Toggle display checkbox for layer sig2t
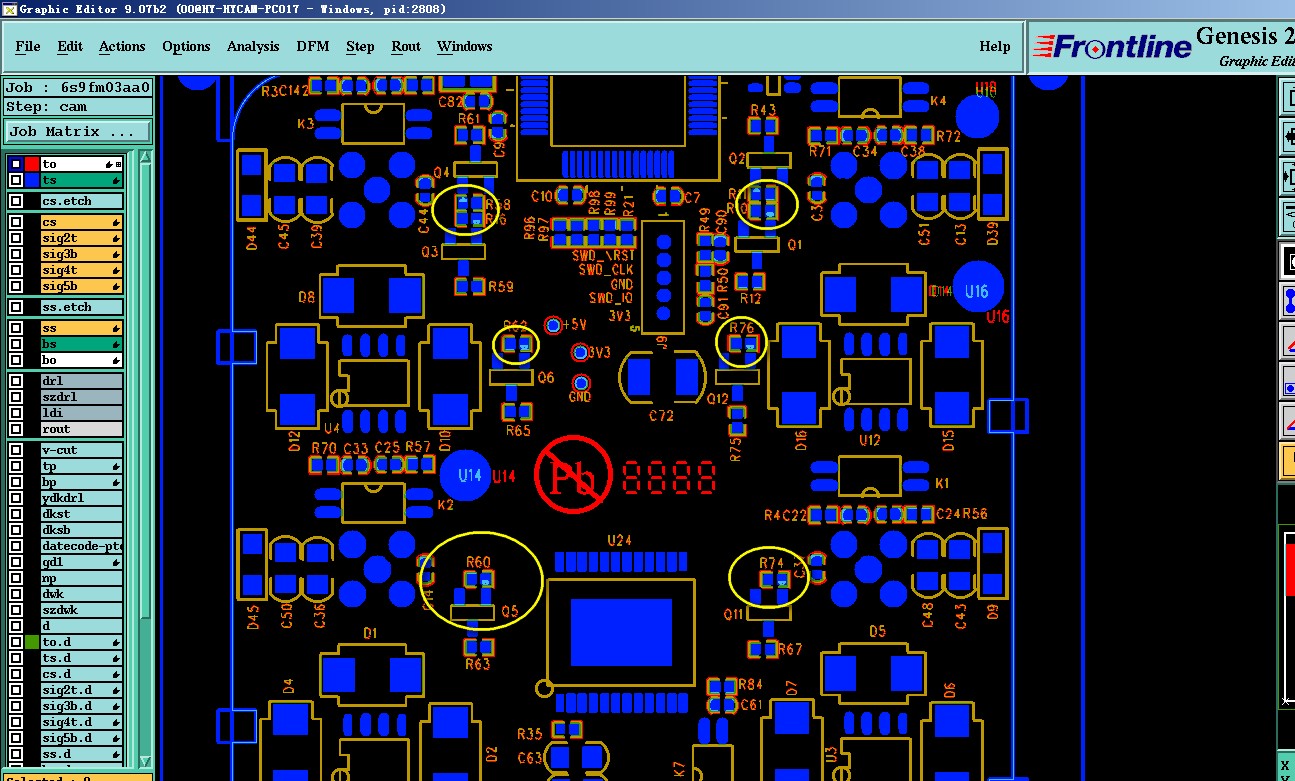Viewport: 1295px width, 781px height. pos(16,238)
